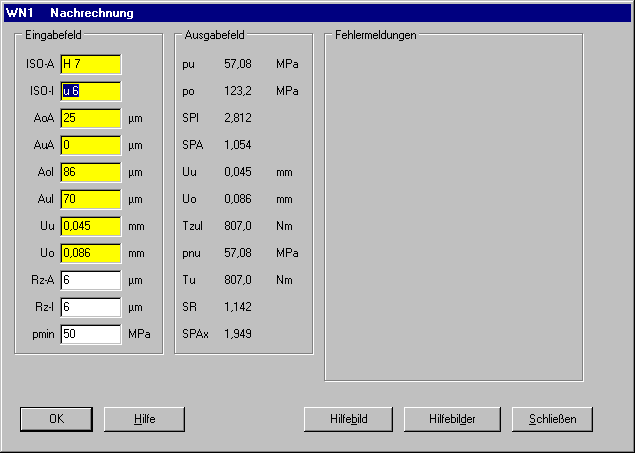Focus the AoA input field showing 25
635x453 pixels.
coord(90,118)
